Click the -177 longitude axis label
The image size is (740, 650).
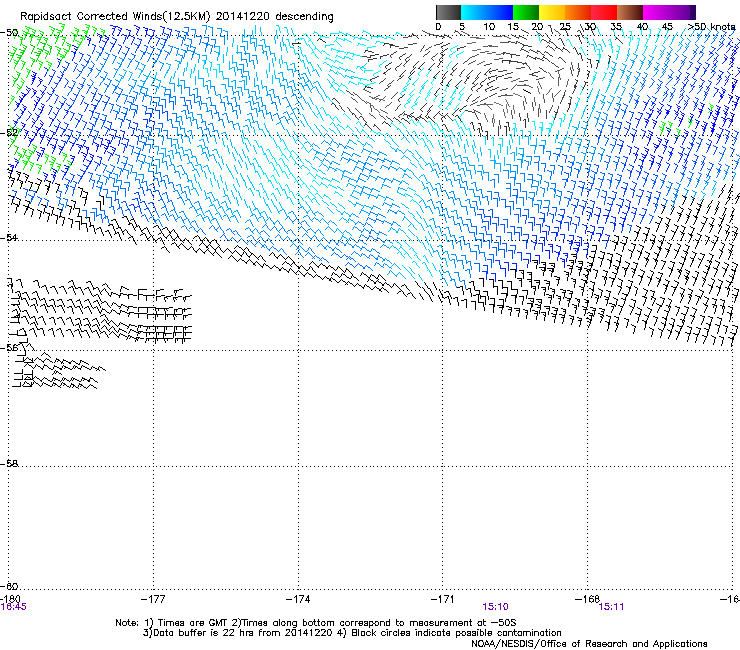point(153,599)
